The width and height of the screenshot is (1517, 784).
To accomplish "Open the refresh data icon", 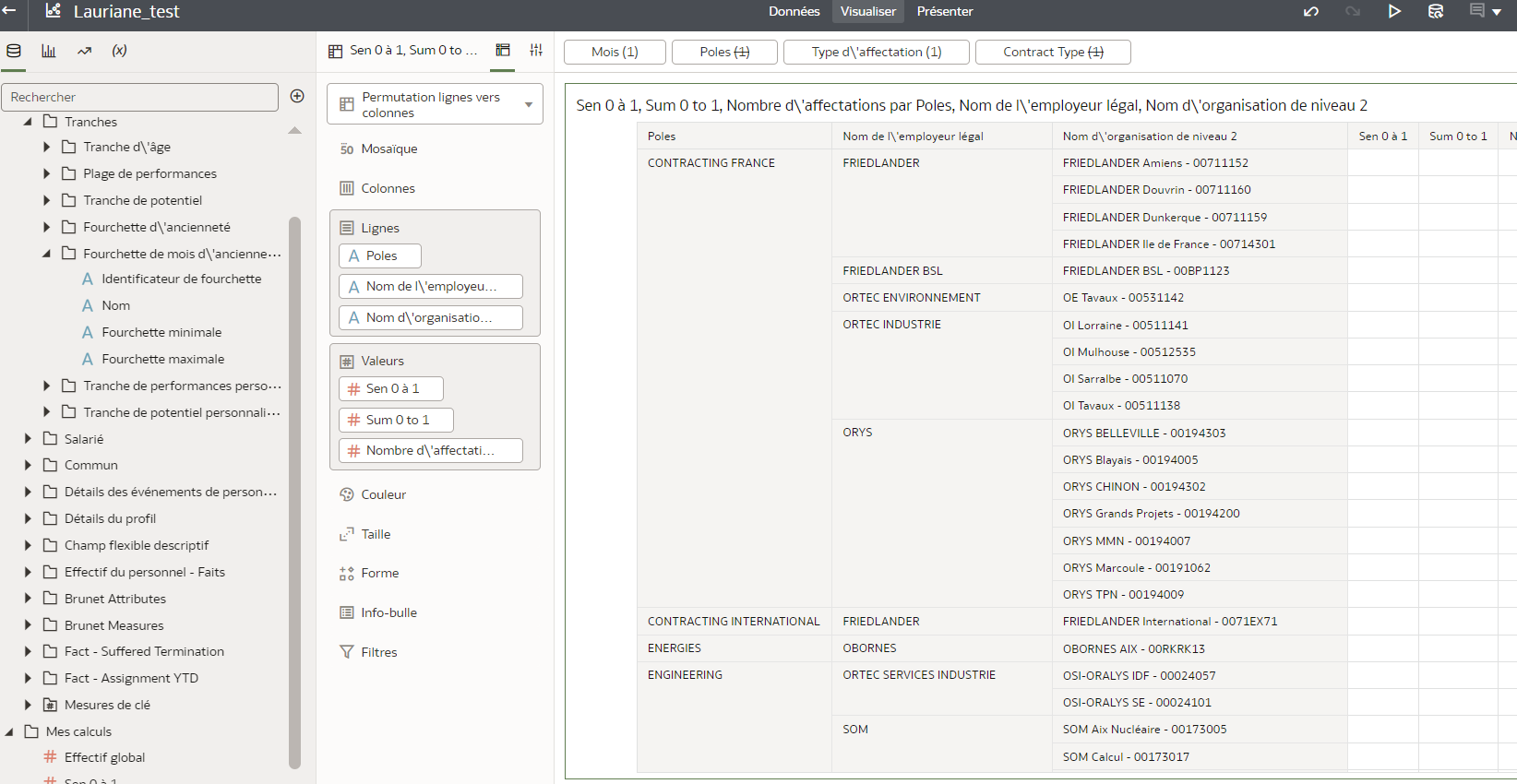I will click(x=1436, y=11).
